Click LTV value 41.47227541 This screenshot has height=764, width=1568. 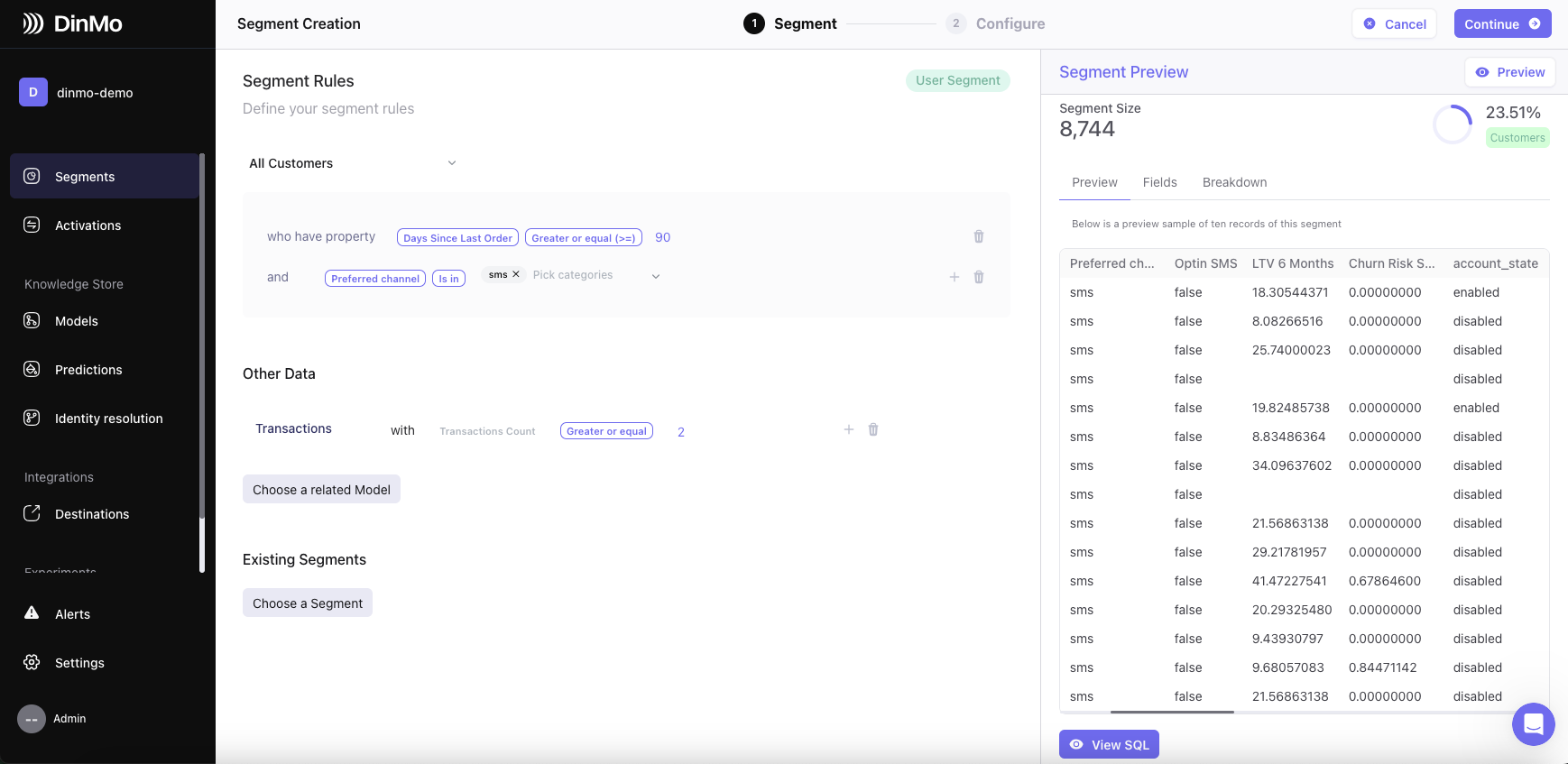pyautogui.click(x=1289, y=581)
